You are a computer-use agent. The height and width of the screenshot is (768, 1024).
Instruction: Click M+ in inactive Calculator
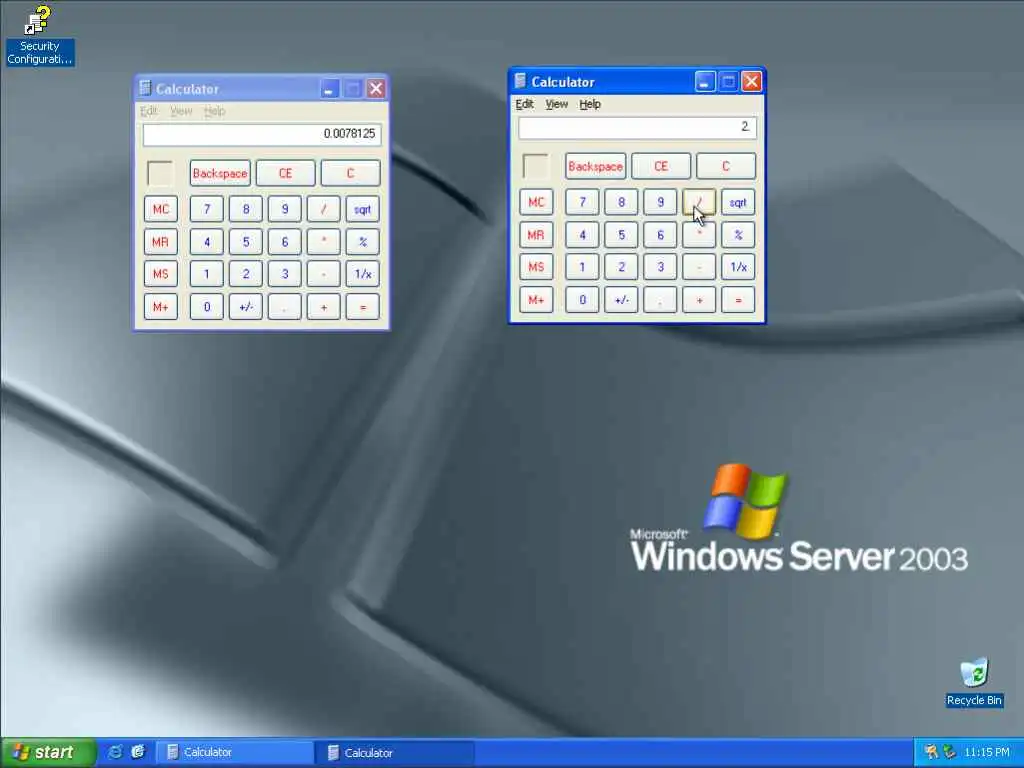161,307
